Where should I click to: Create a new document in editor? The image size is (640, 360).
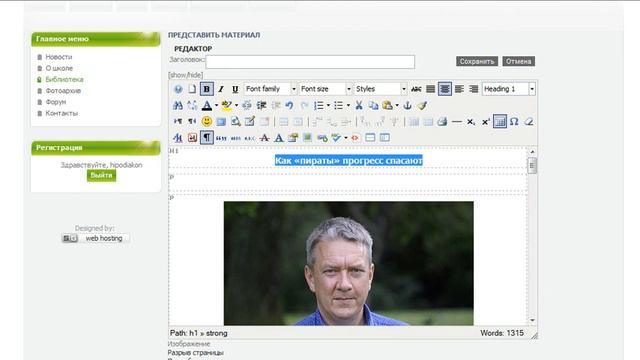point(192,89)
